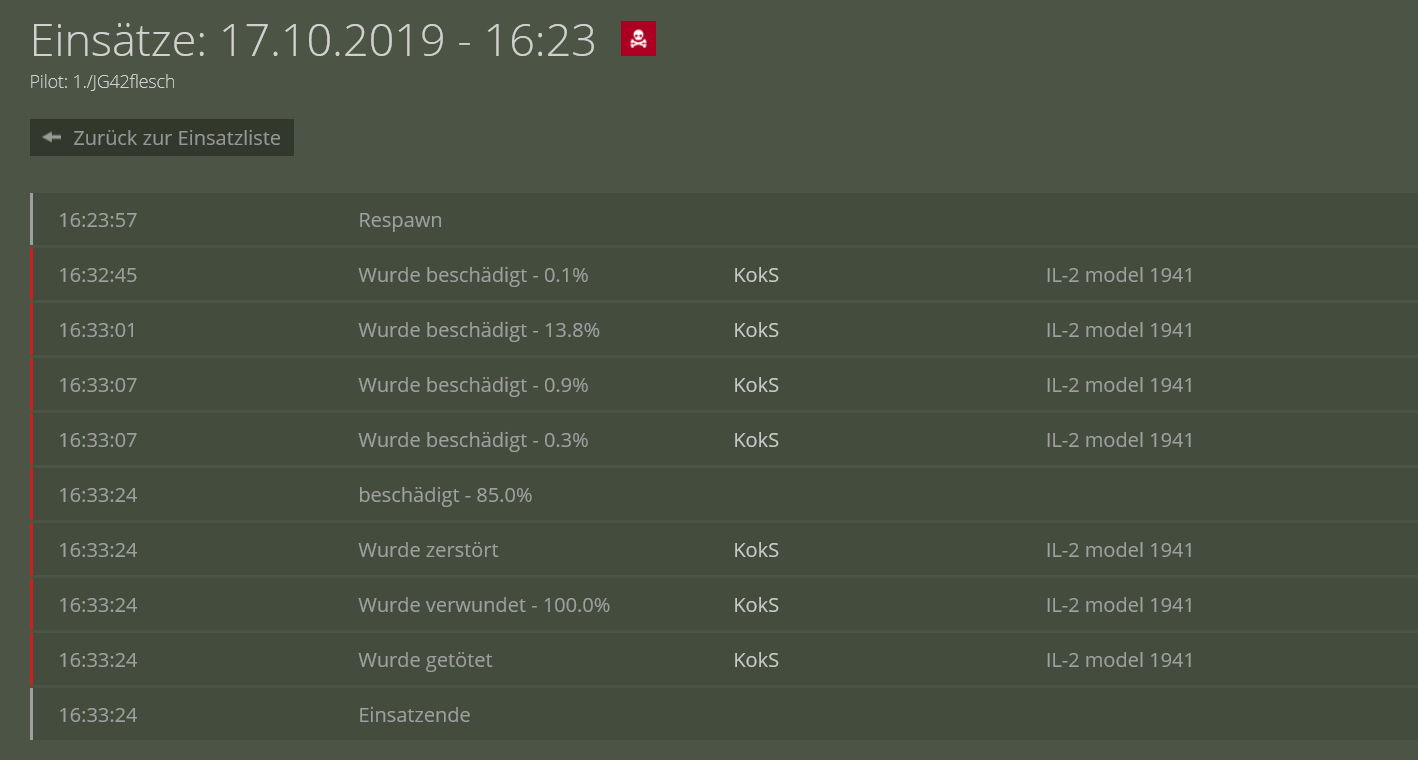Click IL-2 model 1941 in 16:32:45 row
This screenshot has width=1418, height=760.
coord(1120,275)
